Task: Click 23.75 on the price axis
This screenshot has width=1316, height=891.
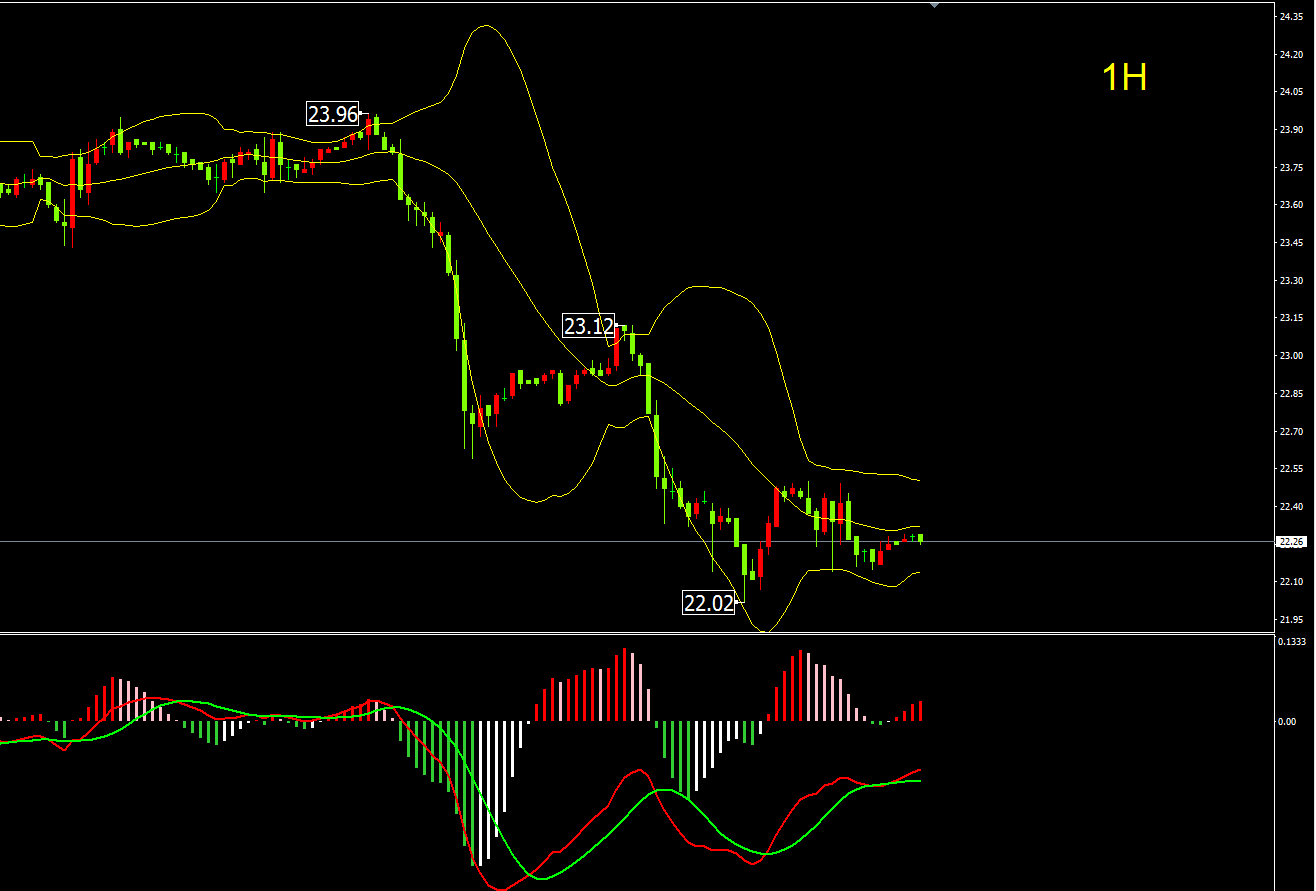Action: coord(1291,168)
